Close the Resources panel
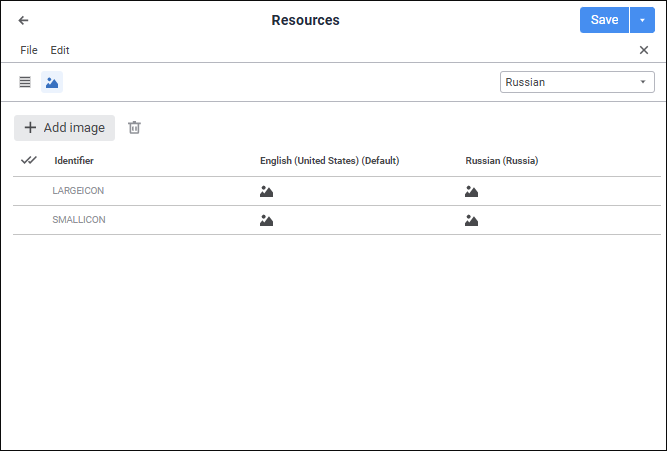This screenshot has width=667, height=451. pos(644,50)
